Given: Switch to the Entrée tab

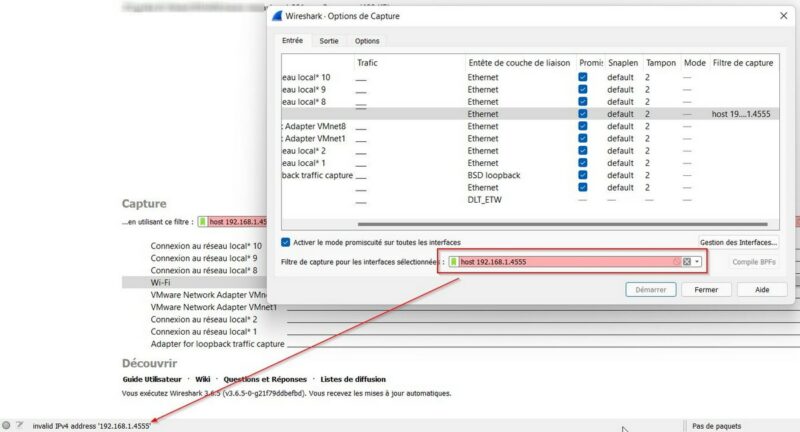Looking at the screenshot, I should (292, 40).
